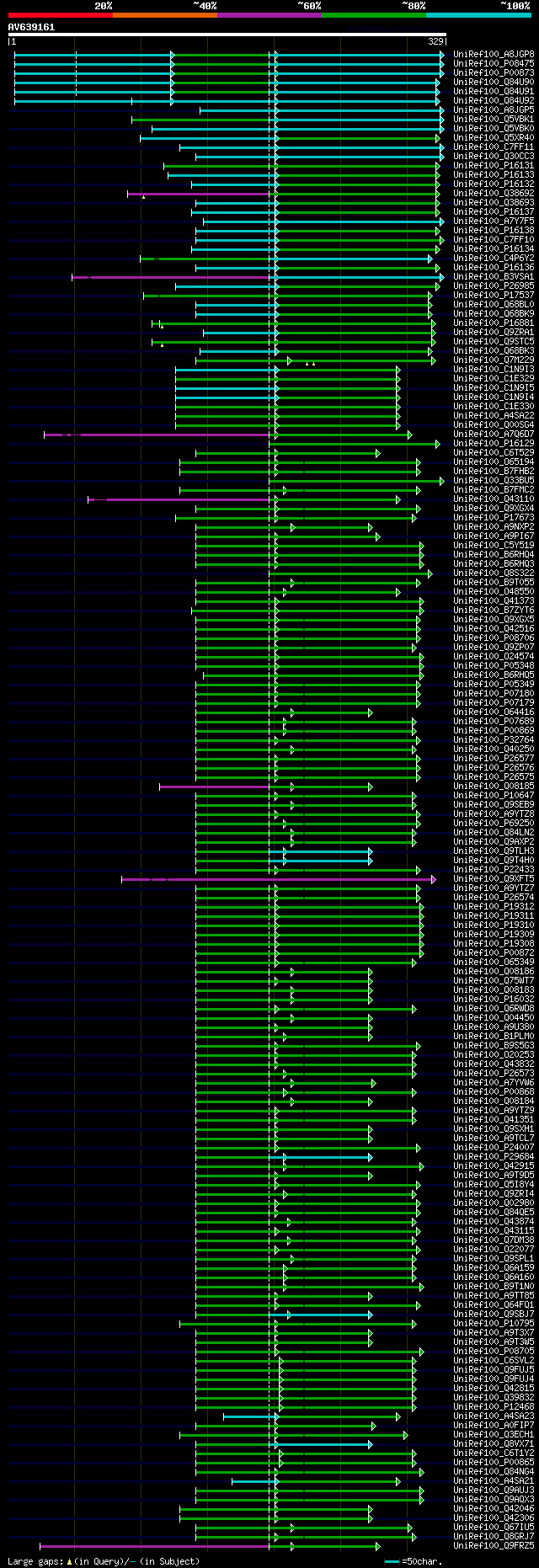Select the UniRef100_P00872 label

[x=494, y=952]
